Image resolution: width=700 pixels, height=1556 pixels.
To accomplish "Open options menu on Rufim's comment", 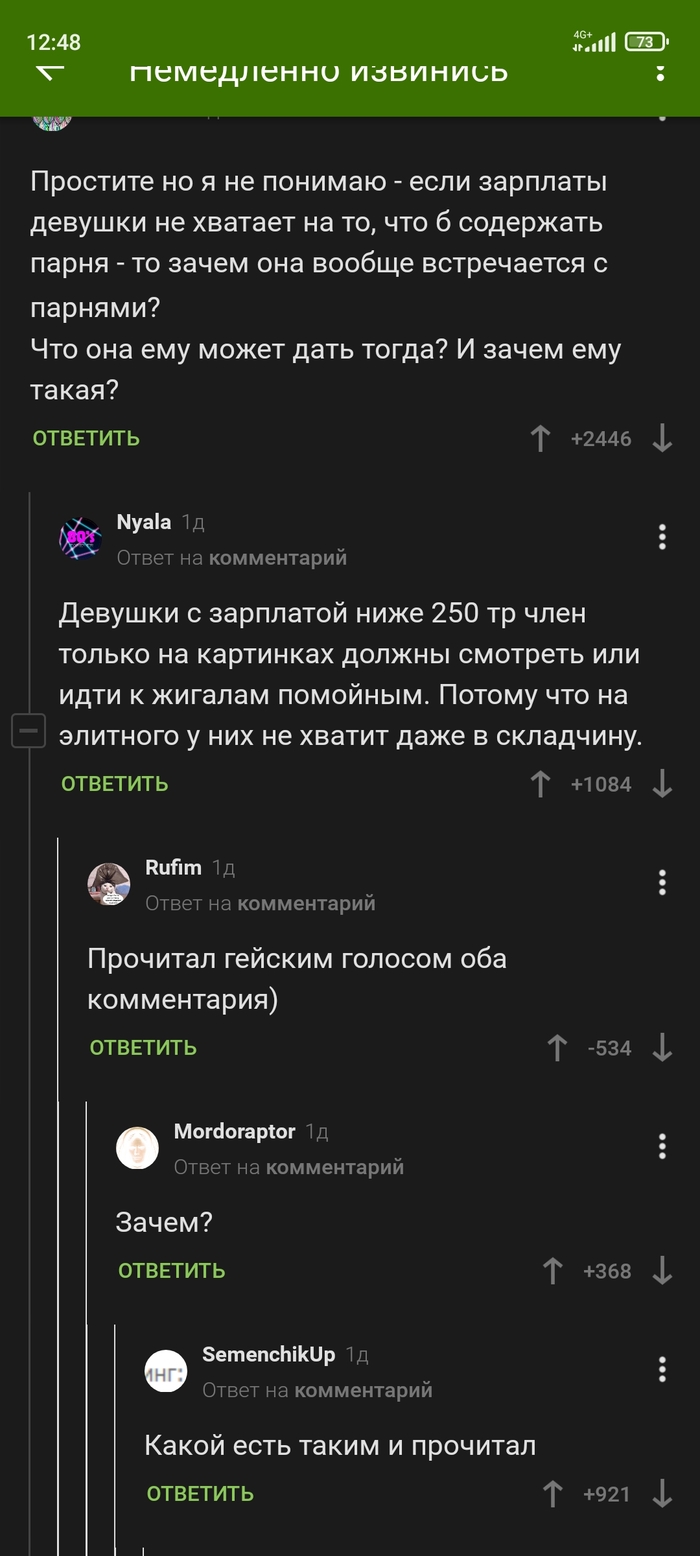I will (661, 883).
